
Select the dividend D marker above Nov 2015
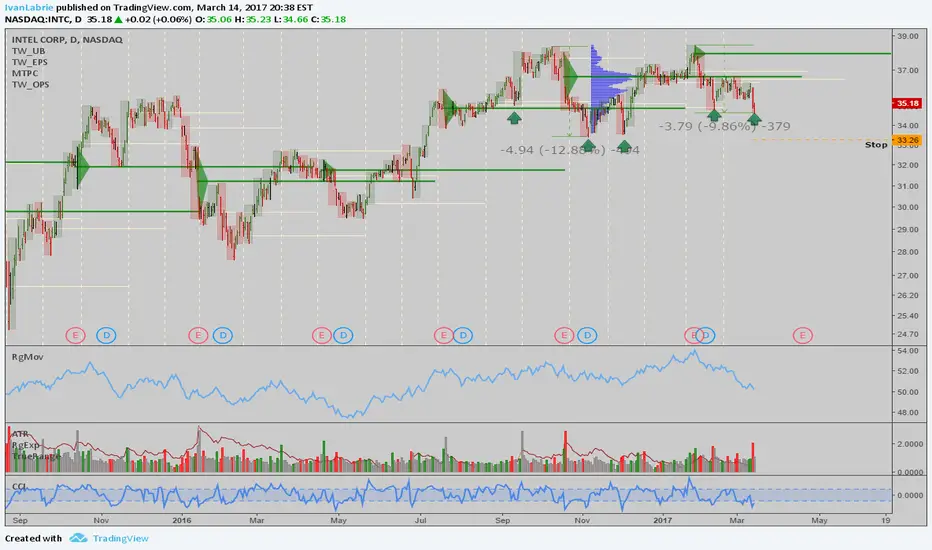pos(106,335)
